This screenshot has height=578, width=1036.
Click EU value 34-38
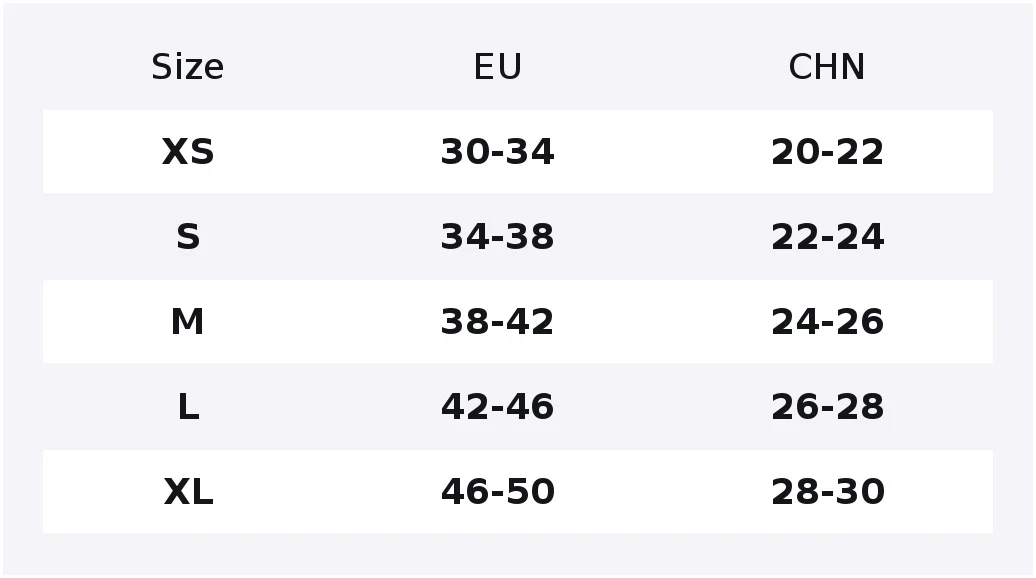point(498,236)
